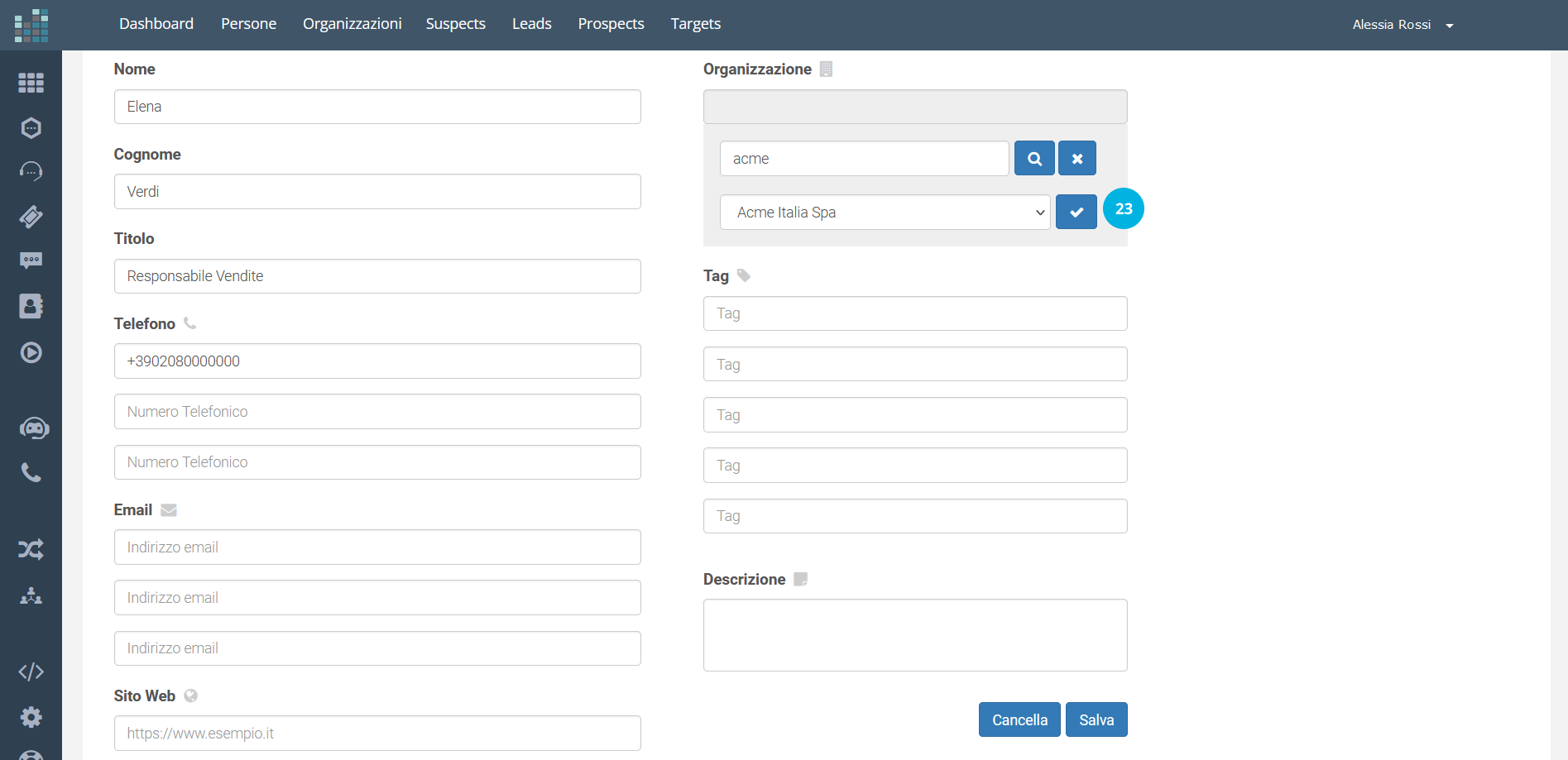Image resolution: width=1568 pixels, height=760 pixels.
Task: Open the grid apps sidebar icon
Action: [31, 83]
